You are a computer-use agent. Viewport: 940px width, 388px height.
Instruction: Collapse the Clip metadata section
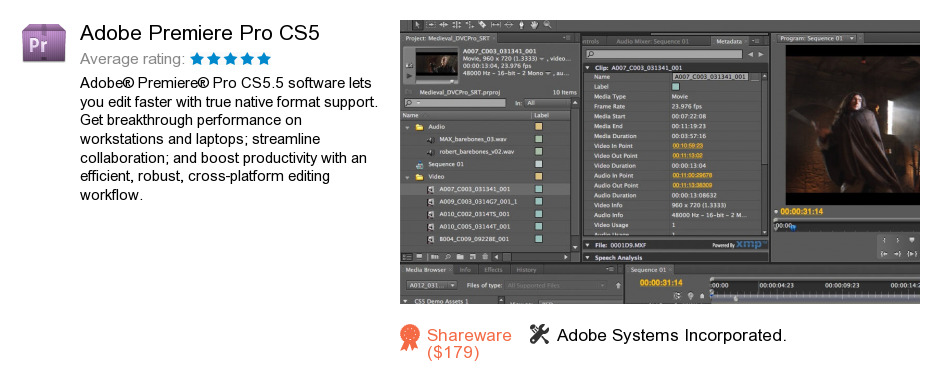point(588,68)
